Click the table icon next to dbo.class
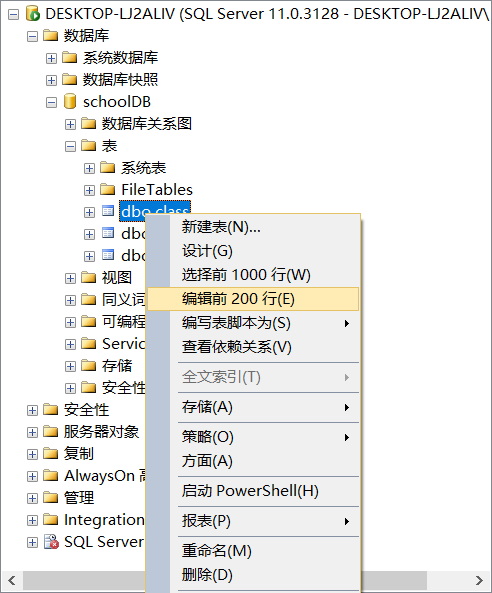Viewport: 492px width, 593px height. coord(108,211)
